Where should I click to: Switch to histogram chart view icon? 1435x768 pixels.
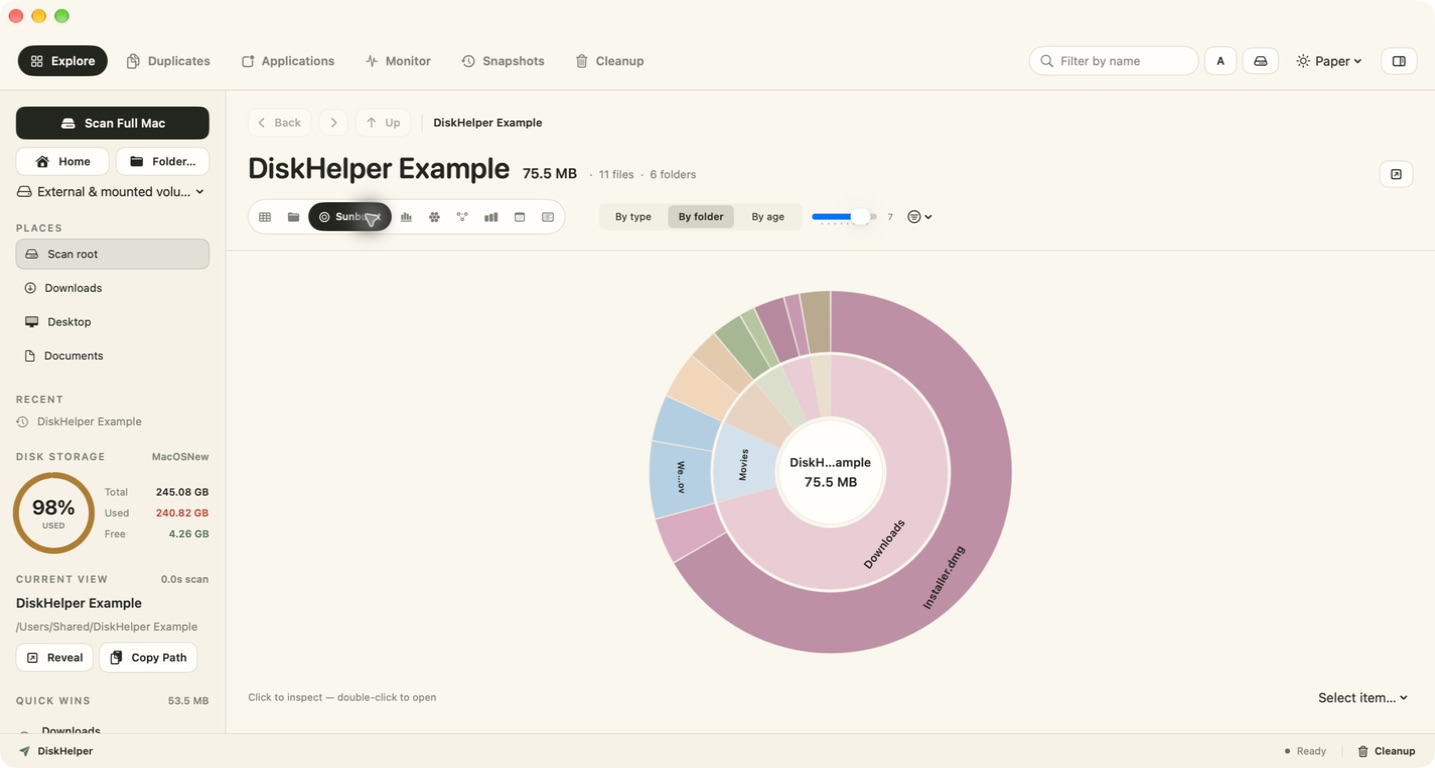click(x=406, y=217)
